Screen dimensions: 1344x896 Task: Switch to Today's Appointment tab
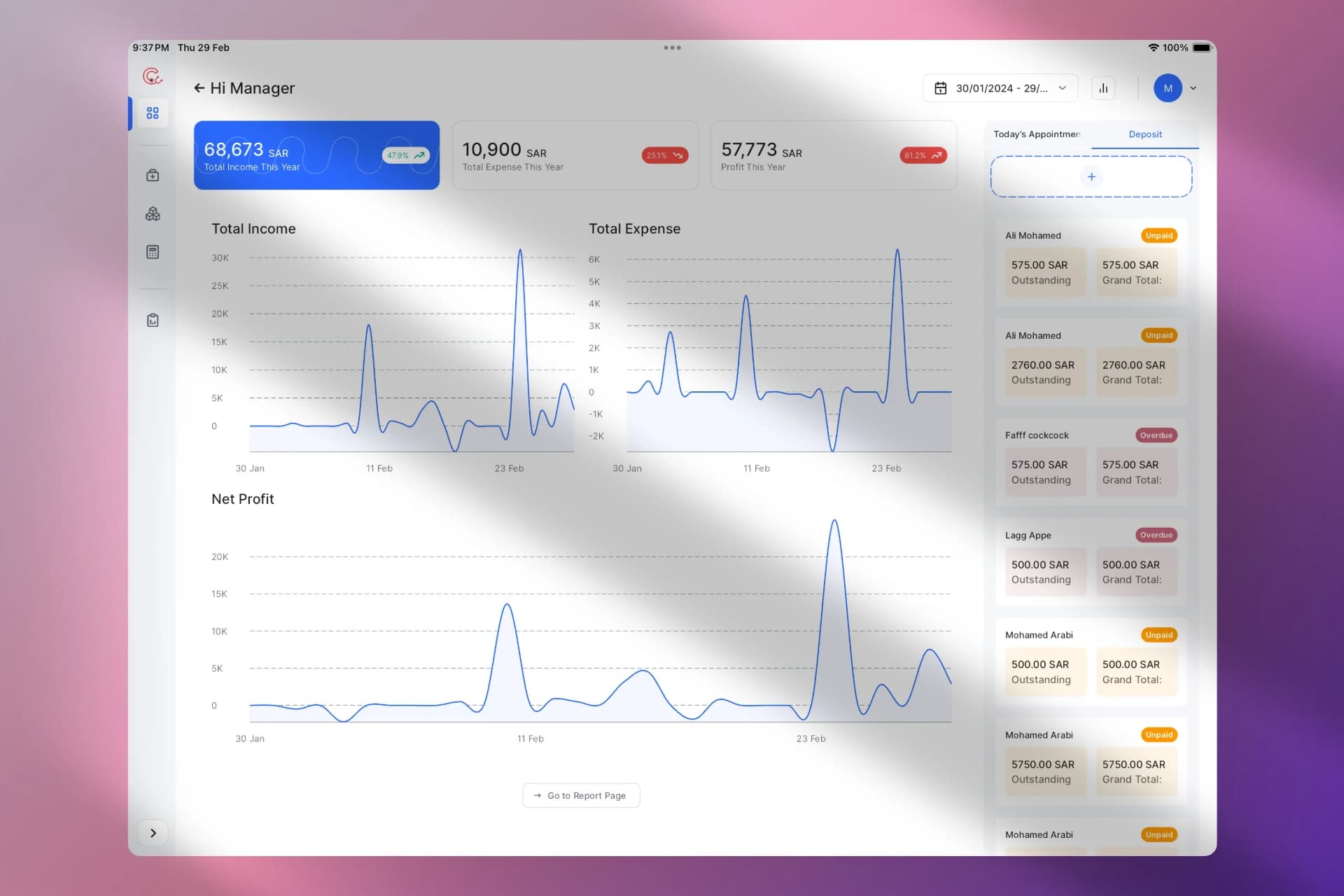click(1037, 134)
